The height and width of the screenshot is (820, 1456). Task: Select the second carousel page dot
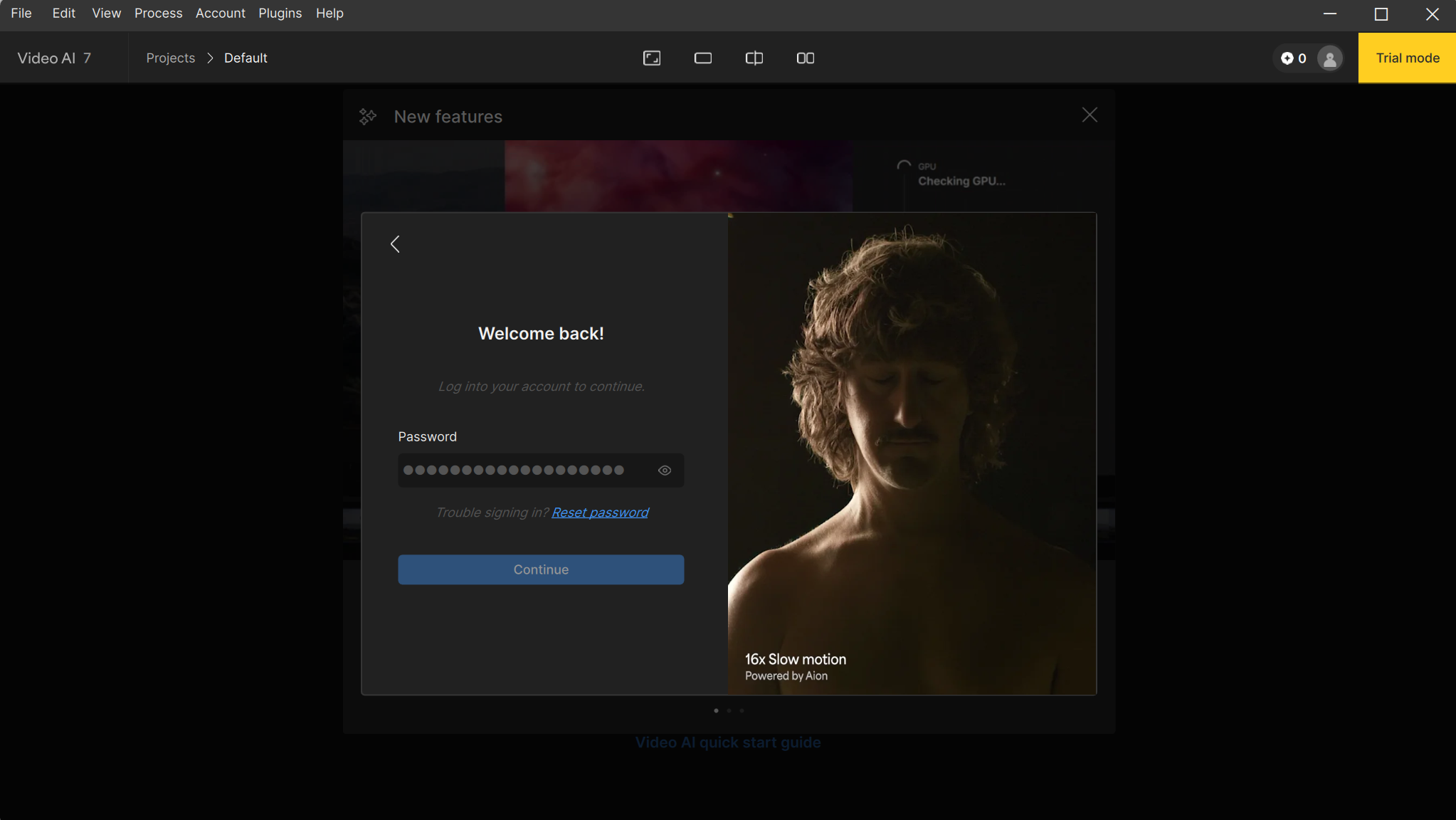(729, 710)
